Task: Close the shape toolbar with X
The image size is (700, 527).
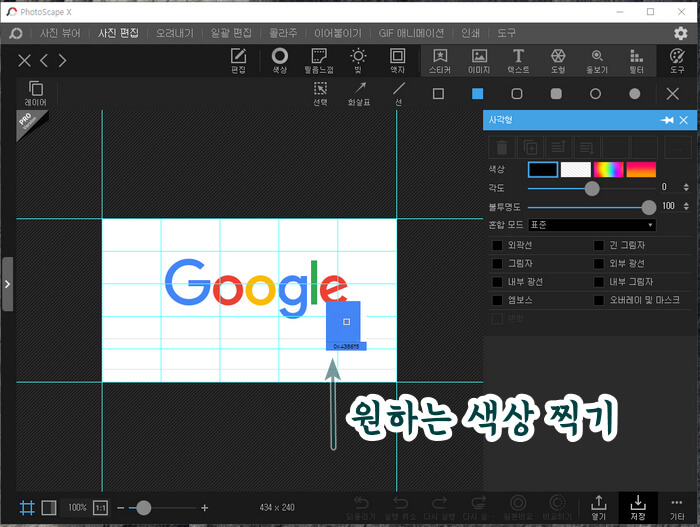Action: pos(672,94)
